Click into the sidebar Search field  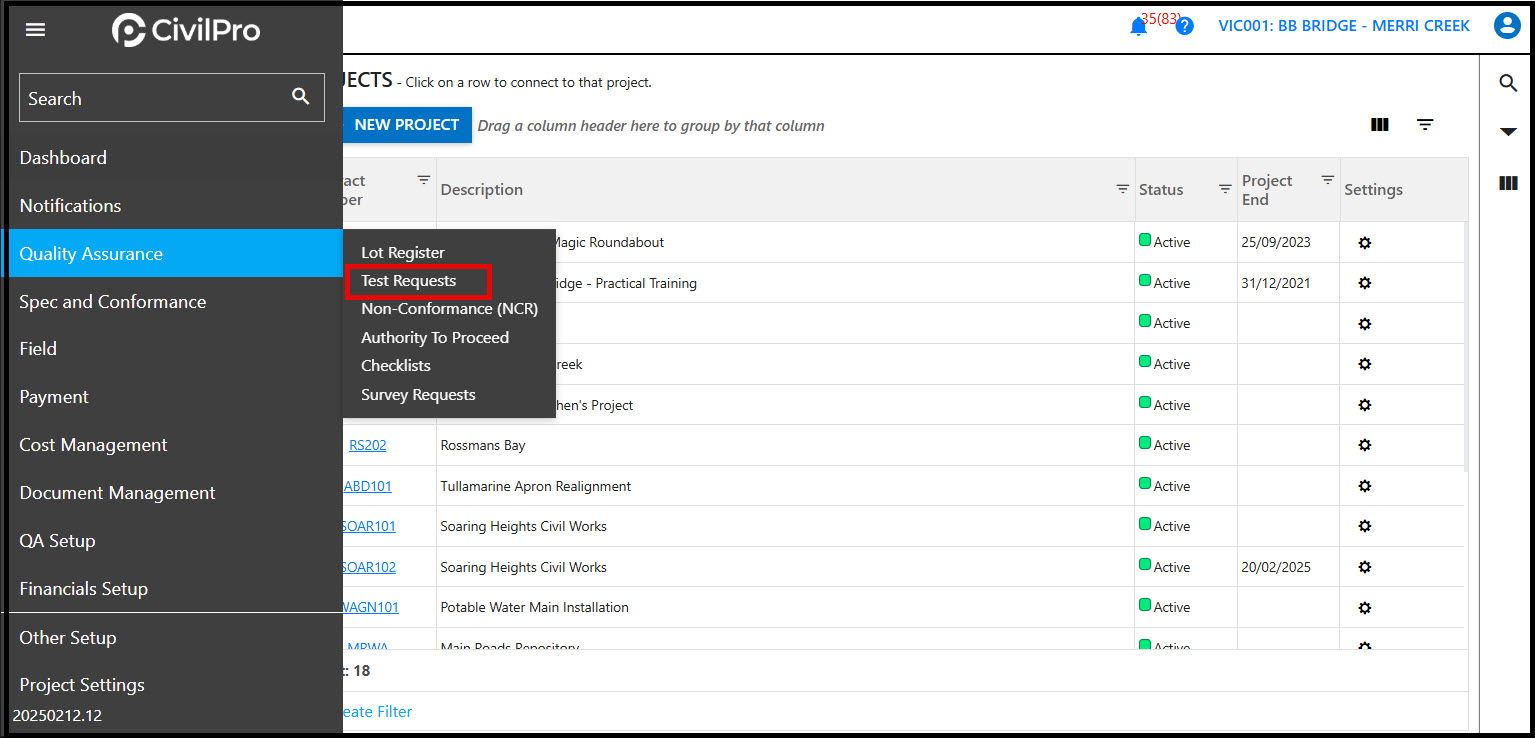pyautogui.click(x=150, y=98)
